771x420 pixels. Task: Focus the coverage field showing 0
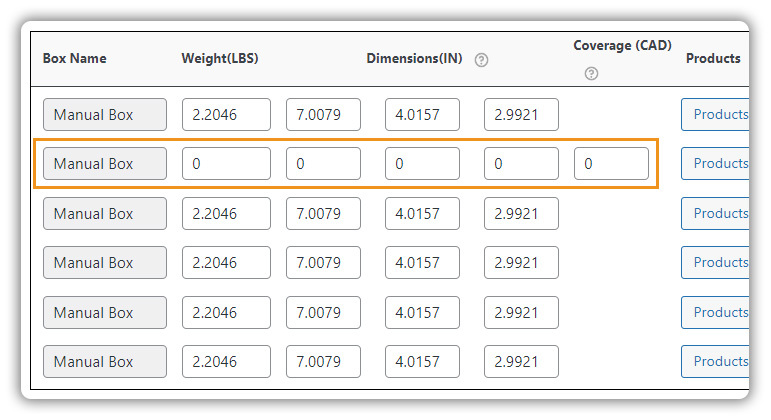coord(611,164)
